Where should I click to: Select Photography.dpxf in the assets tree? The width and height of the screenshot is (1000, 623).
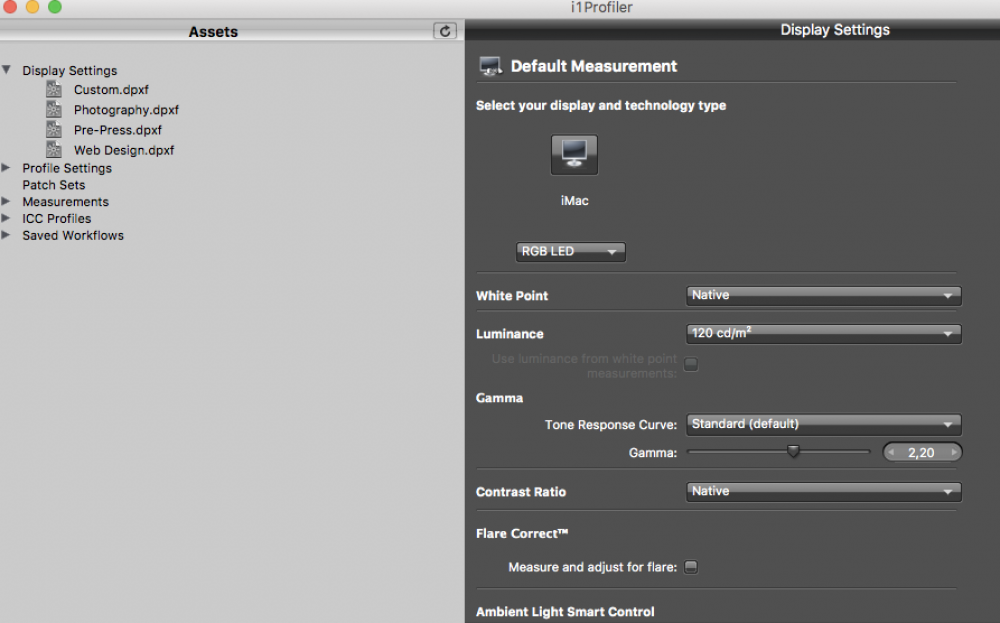(126, 110)
